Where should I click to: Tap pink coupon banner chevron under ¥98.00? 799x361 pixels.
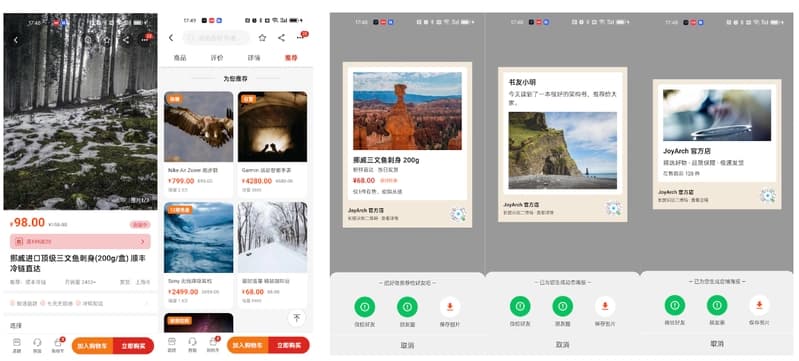(x=142, y=241)
